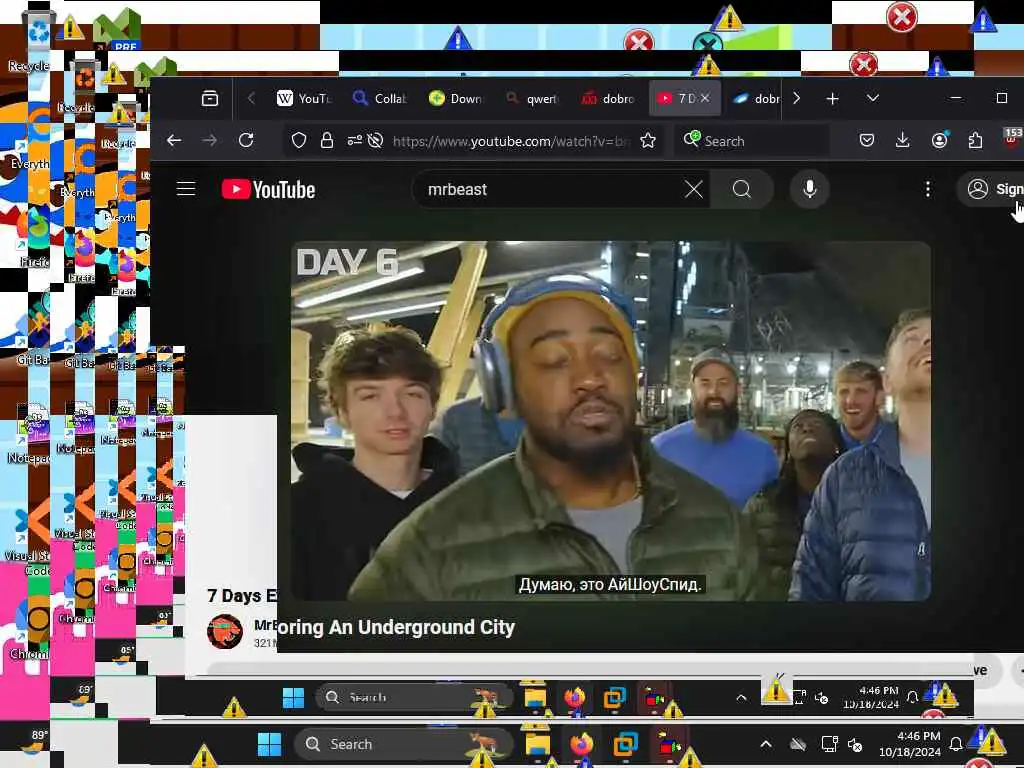Image resolution: width=1024 pixels, height=768 pixels.
Task: Click the autoplay-blocked icon in address bar
Action: pyautogui.click(x=375, y=140)
